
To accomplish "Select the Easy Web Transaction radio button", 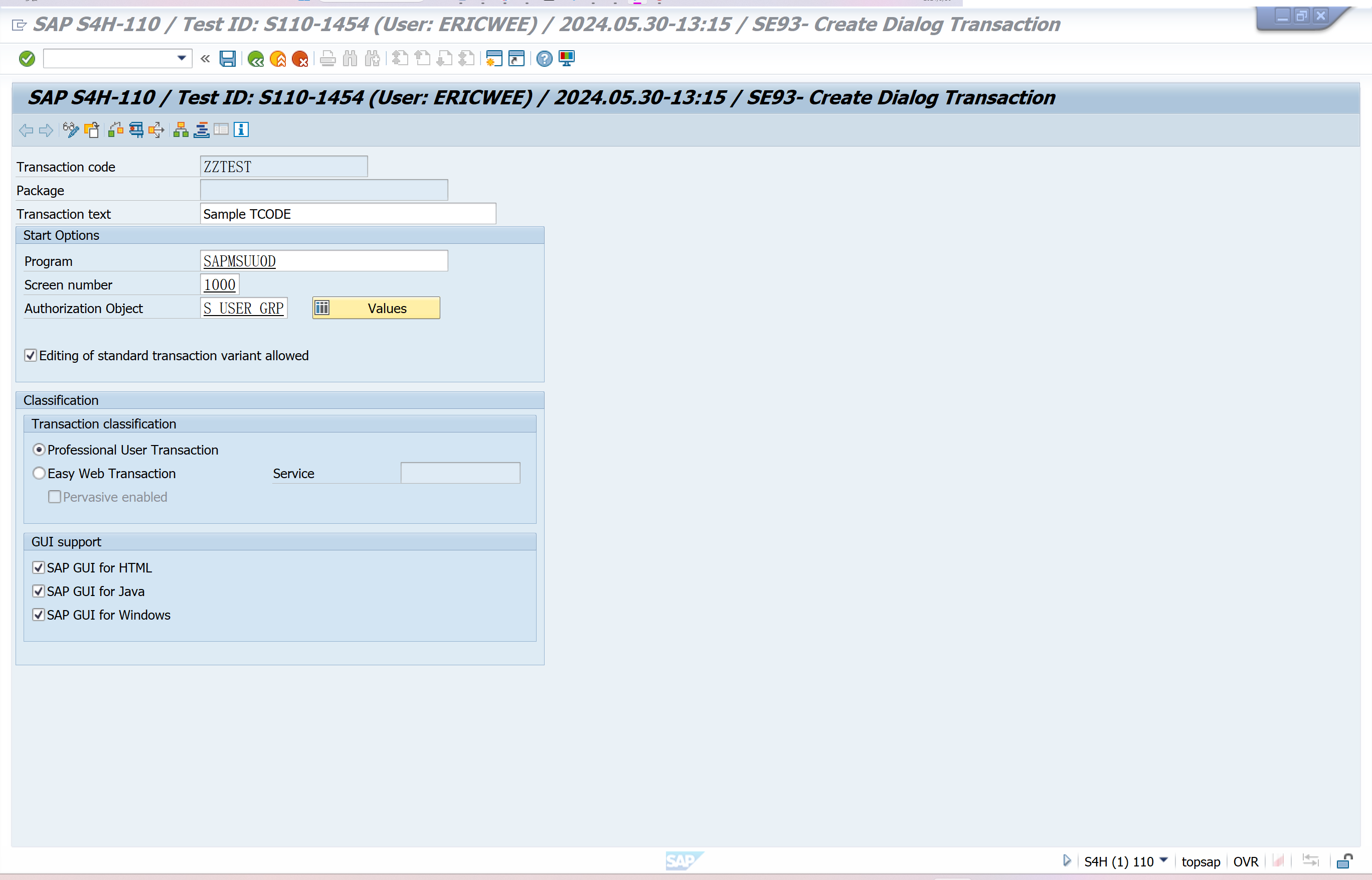I will tap(39, 473).
